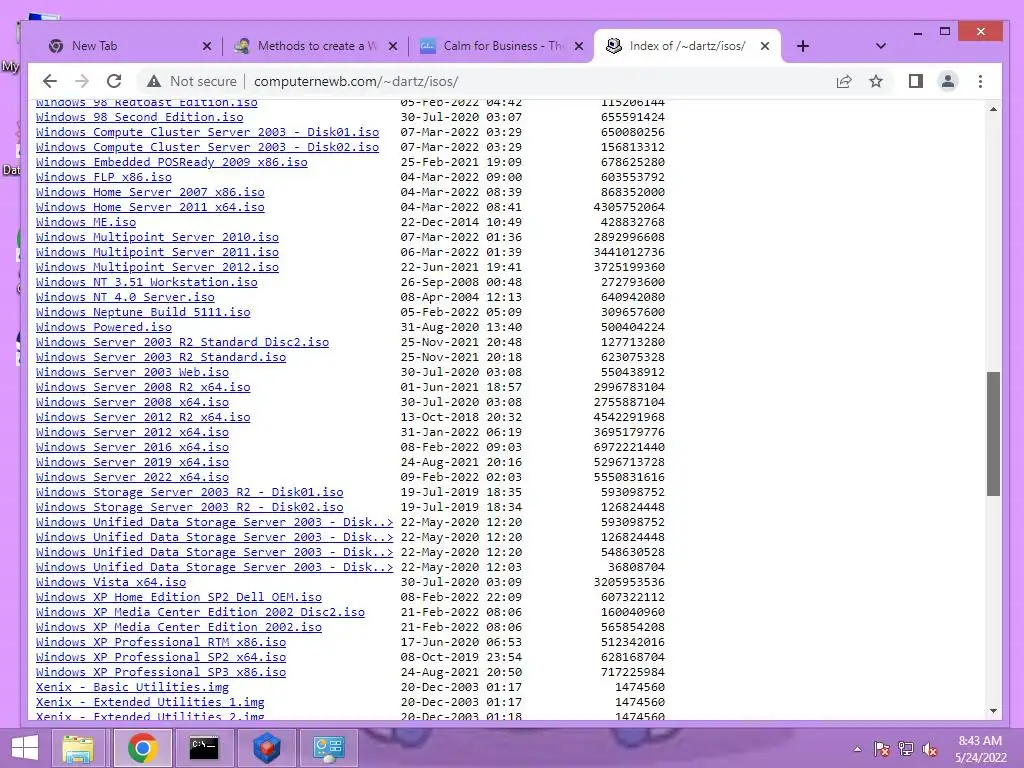The height and width of the screenshot is (768, 1024).
Task: Open Windows Server 2003 Web.iso link
Action: (133, 372)
